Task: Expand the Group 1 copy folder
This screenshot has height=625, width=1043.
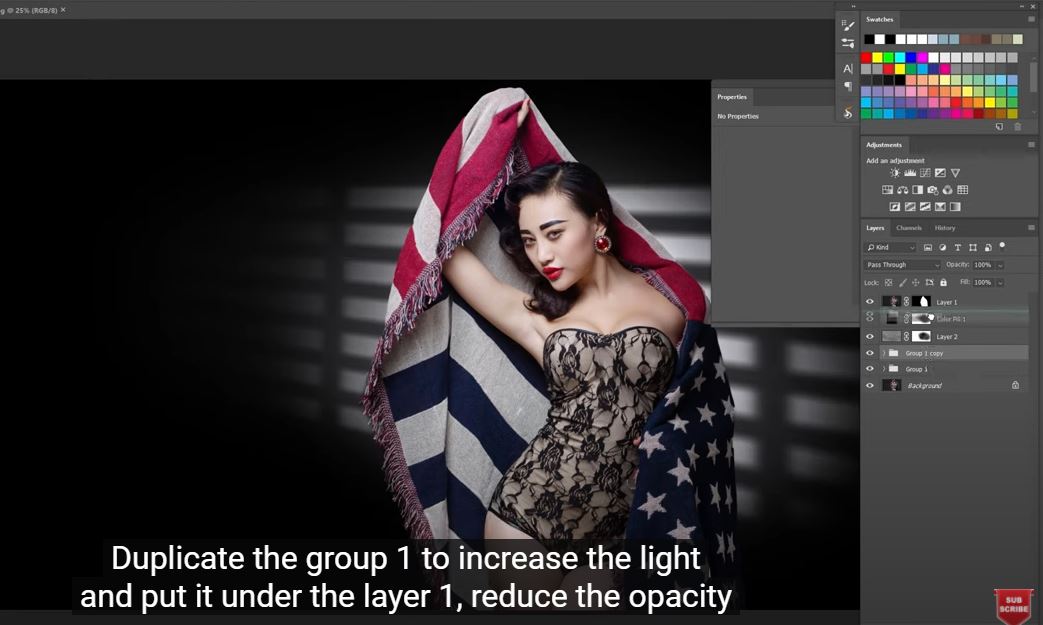Action: click(x=884, y=353)
